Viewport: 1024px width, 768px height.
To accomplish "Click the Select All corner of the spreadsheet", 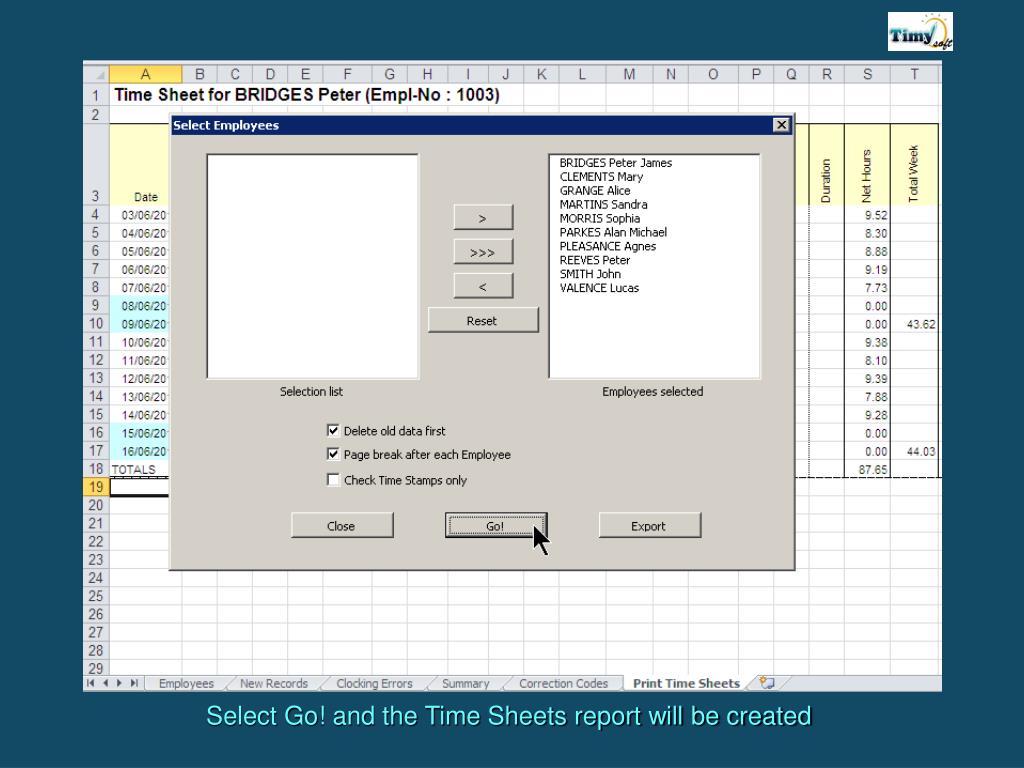I will [x=97, y=74].
